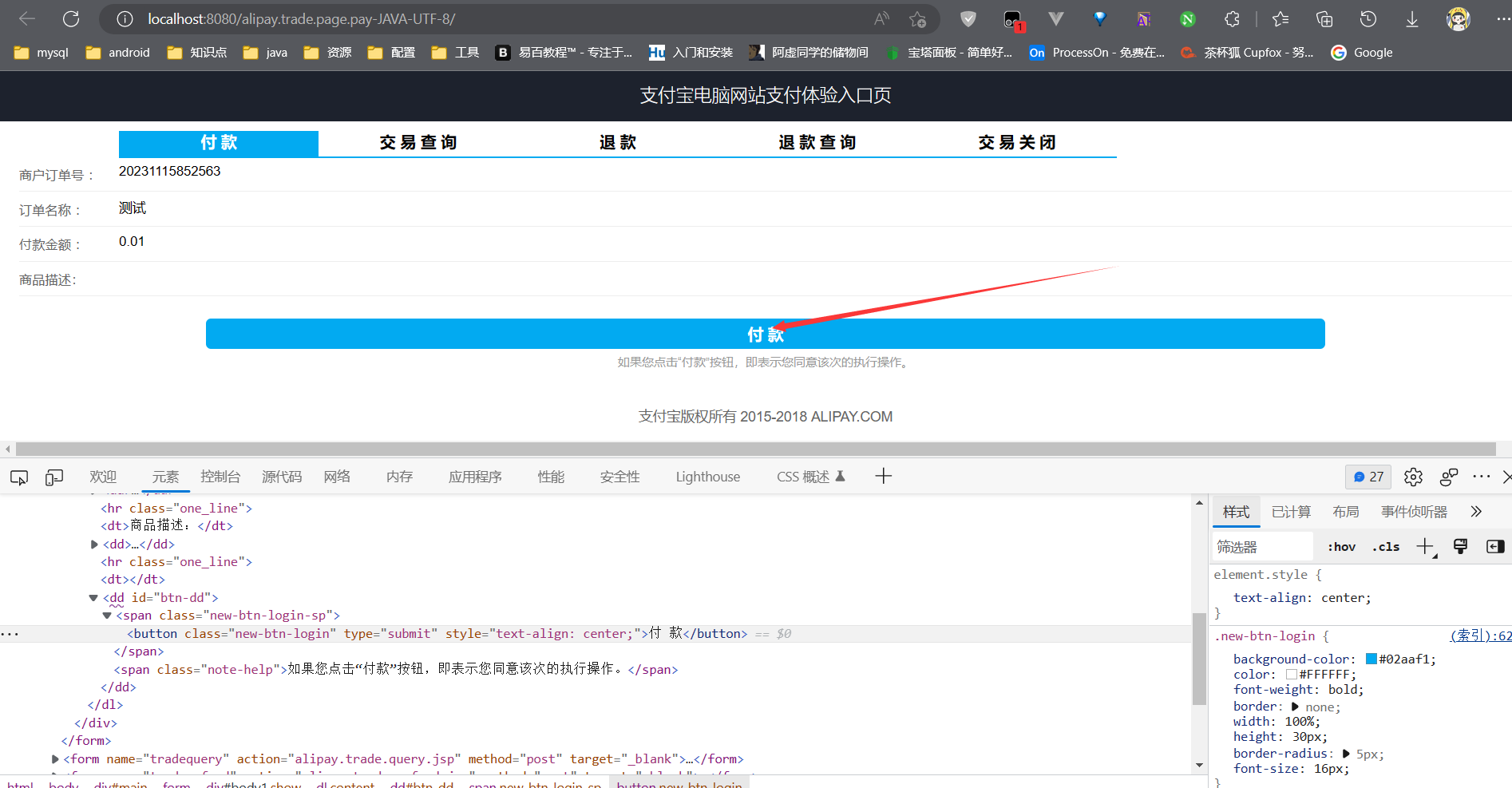Open the Collections icon
The image size is (1512, 788).
[1324, 18]
